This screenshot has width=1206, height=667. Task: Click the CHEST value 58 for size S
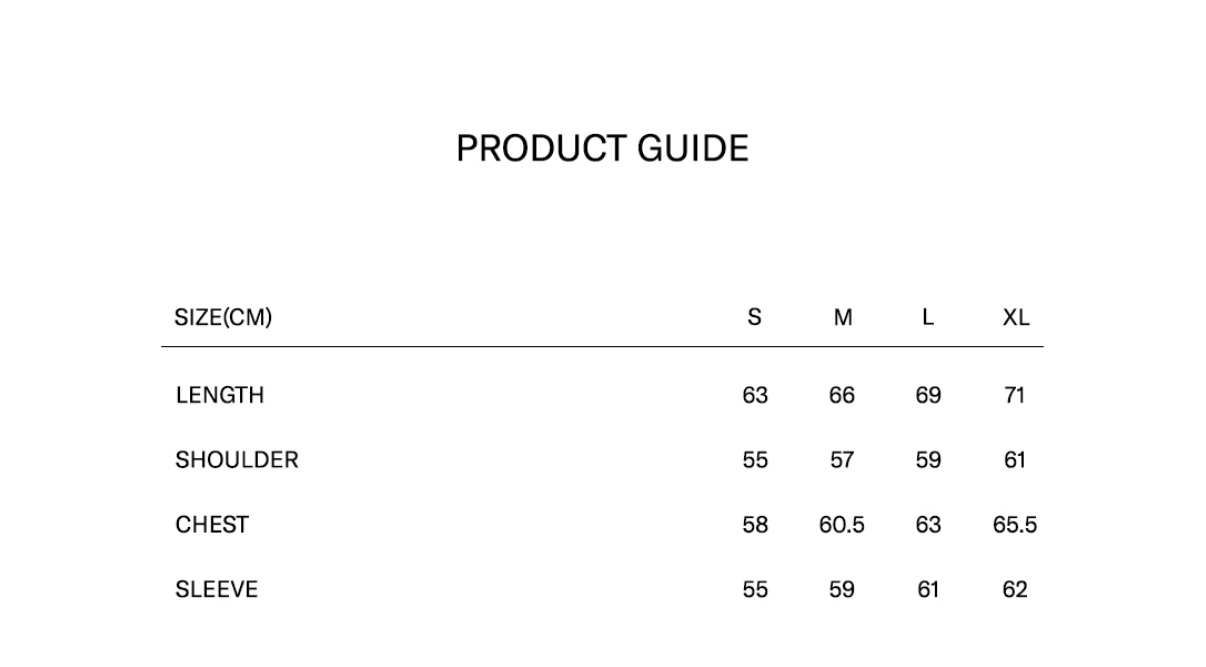point(755,525)
